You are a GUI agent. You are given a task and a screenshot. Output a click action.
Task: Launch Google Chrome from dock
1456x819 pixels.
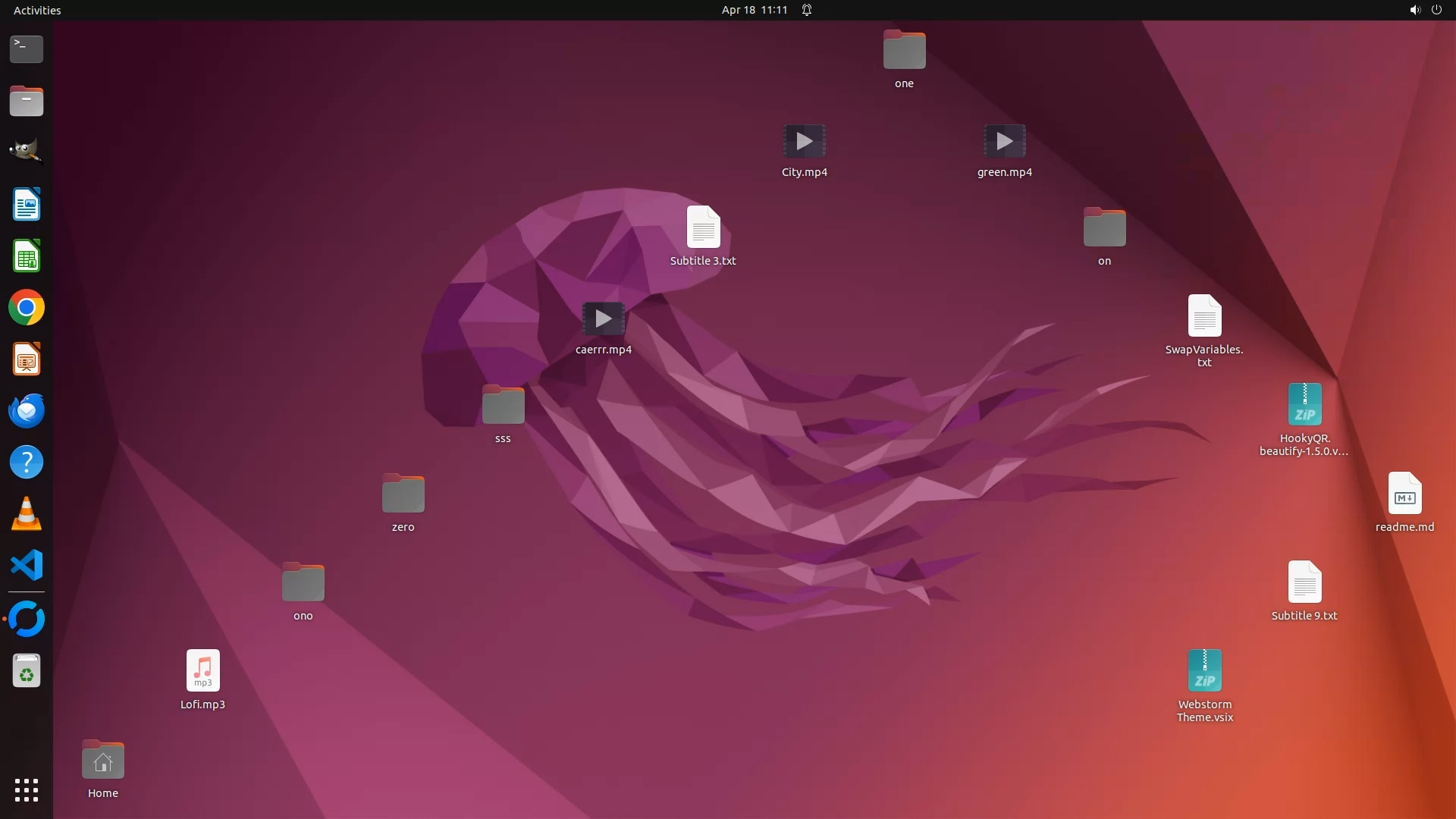tap(27, 308)
